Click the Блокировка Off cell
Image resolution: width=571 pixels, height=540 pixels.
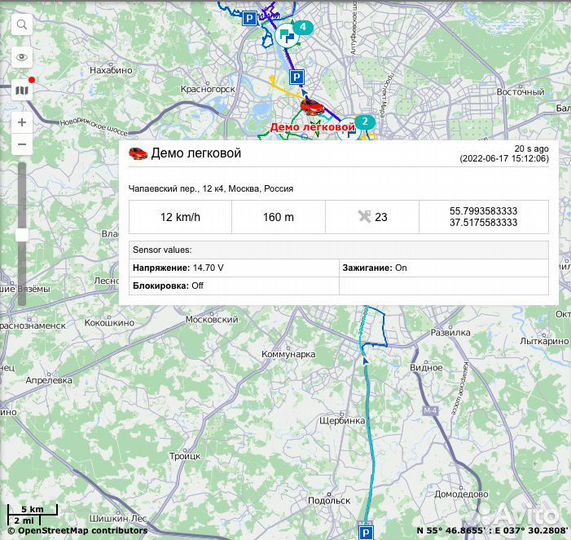pos(234,286)
